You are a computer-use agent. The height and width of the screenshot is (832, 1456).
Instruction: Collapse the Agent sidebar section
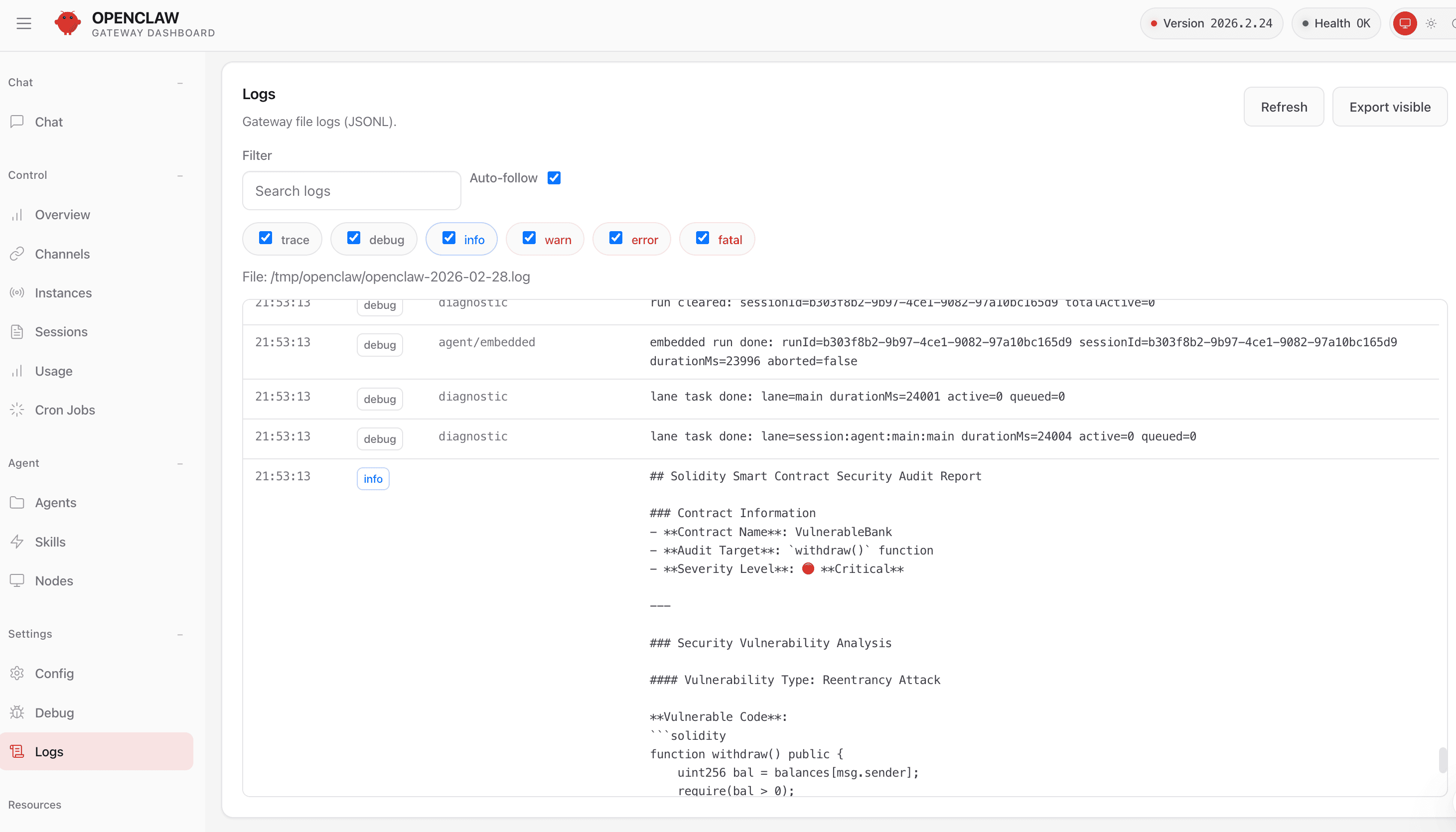tap(180, 463)
